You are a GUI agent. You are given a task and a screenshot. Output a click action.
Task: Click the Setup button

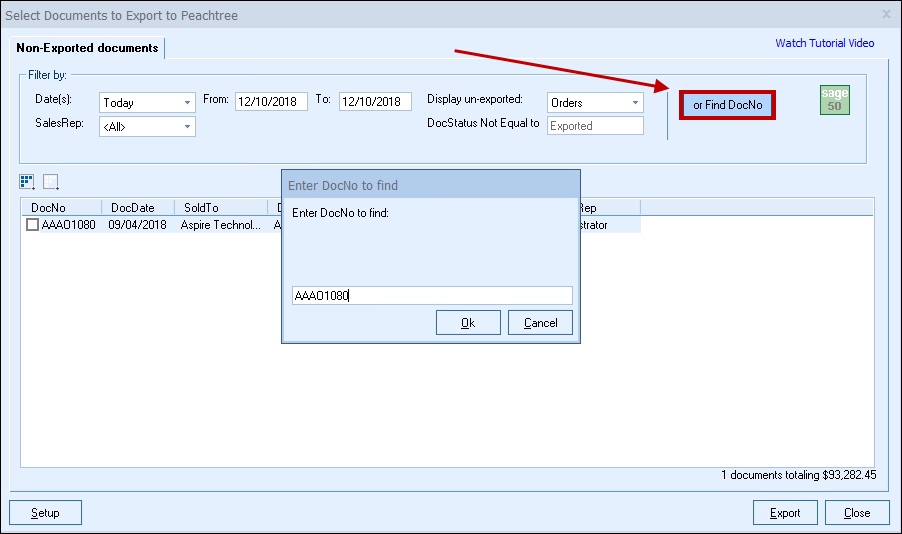(x=45, y=513)
